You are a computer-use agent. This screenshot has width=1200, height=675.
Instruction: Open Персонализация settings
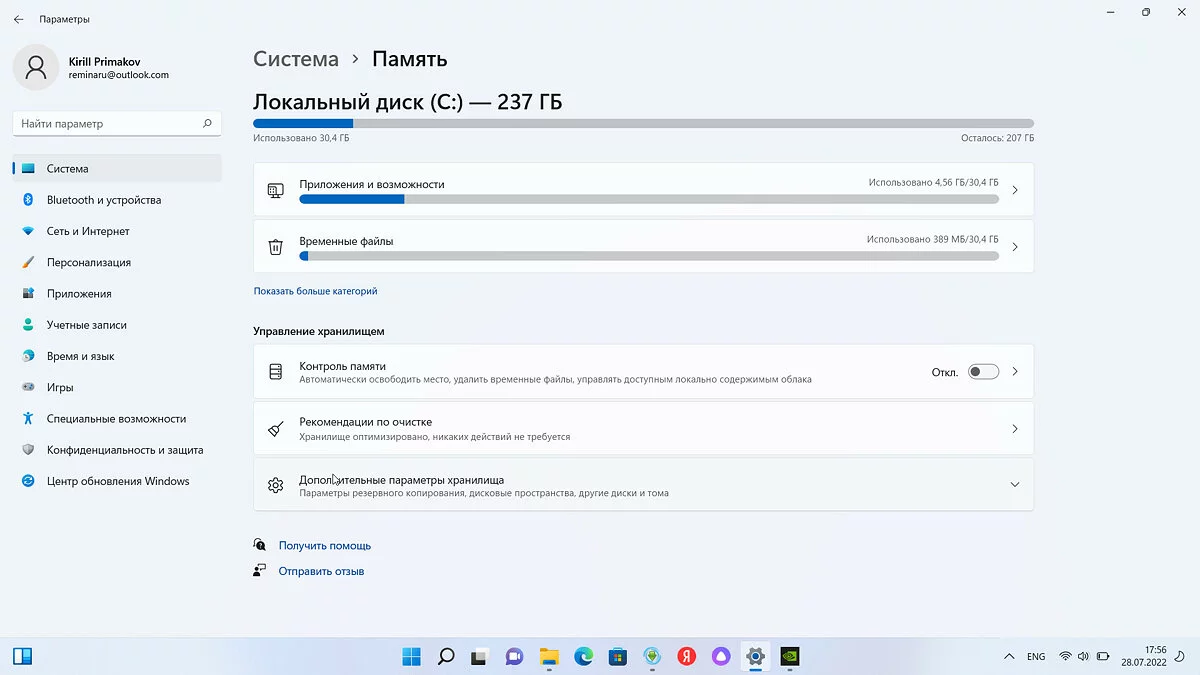pos(117,262)
